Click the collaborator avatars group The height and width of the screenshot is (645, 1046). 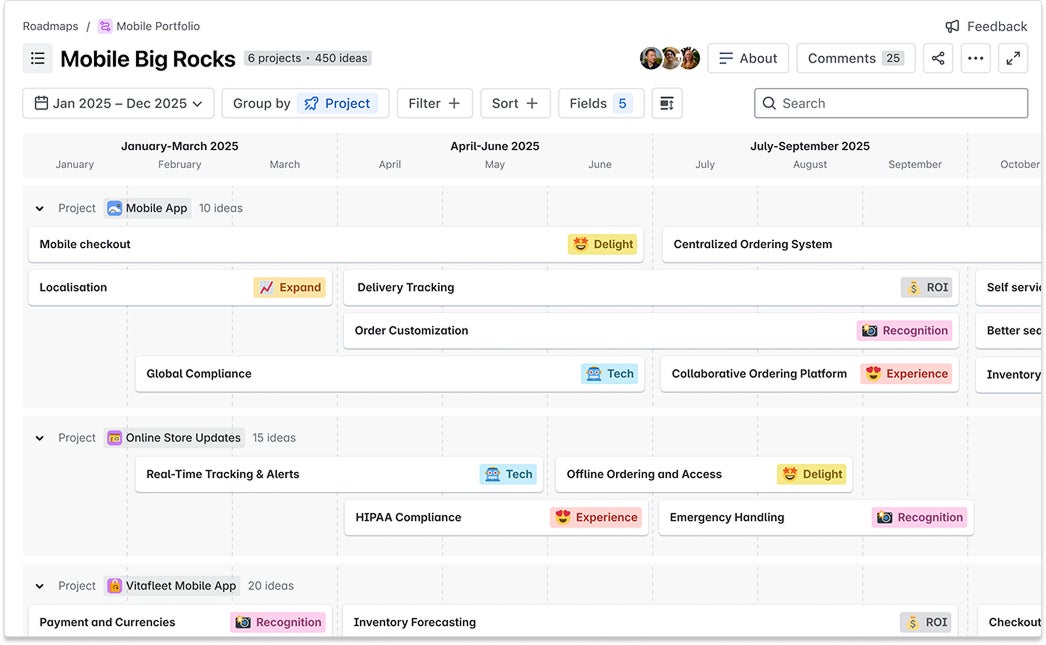click(669, 58)
